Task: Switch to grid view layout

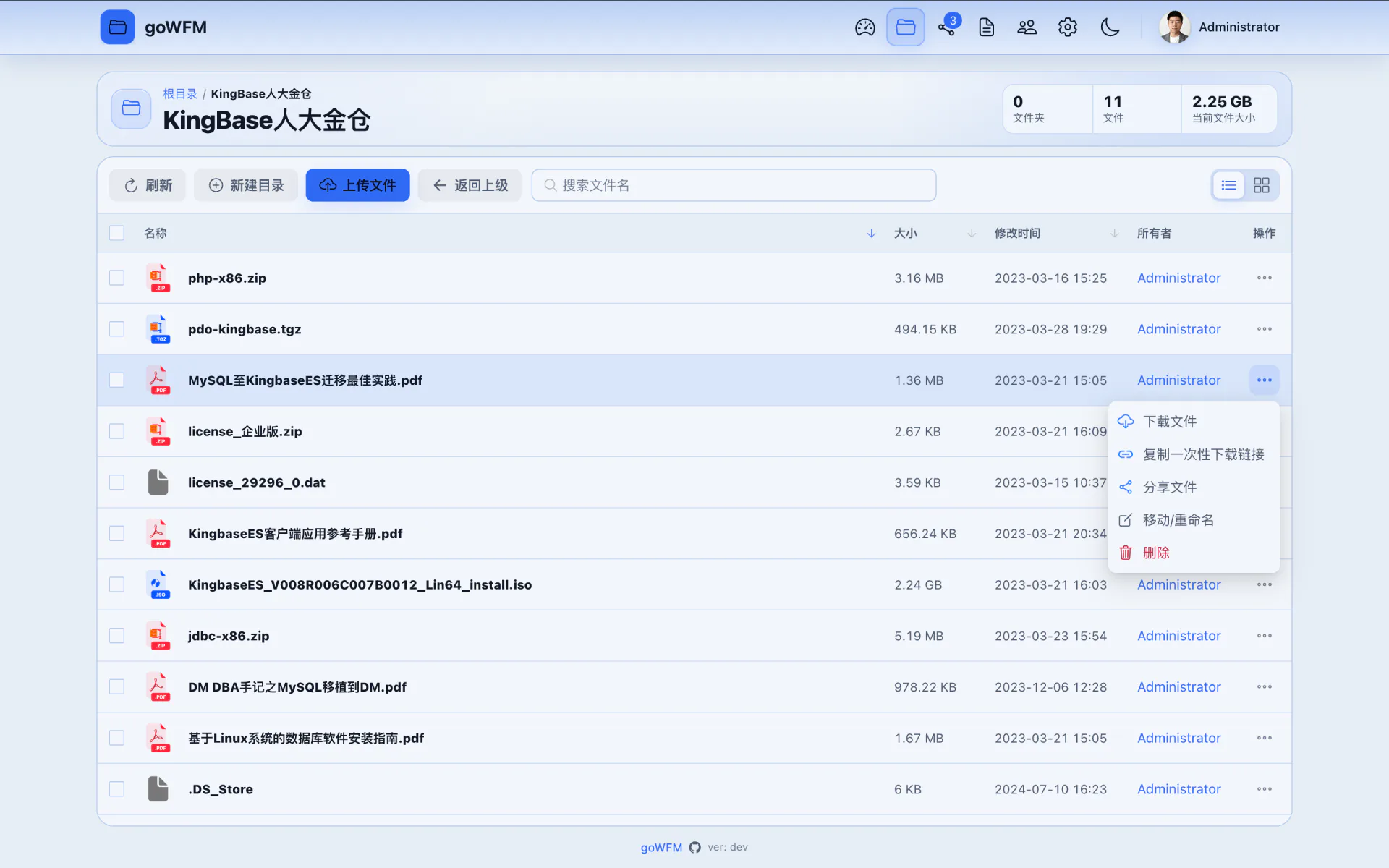Action: 1262,185
